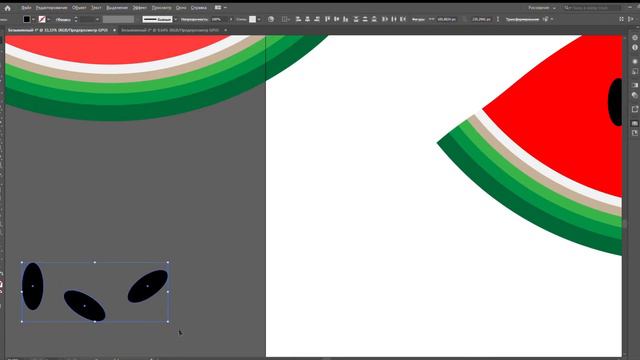Open the arrange documents layout switcher
The image size is (640, 360).
220,7
